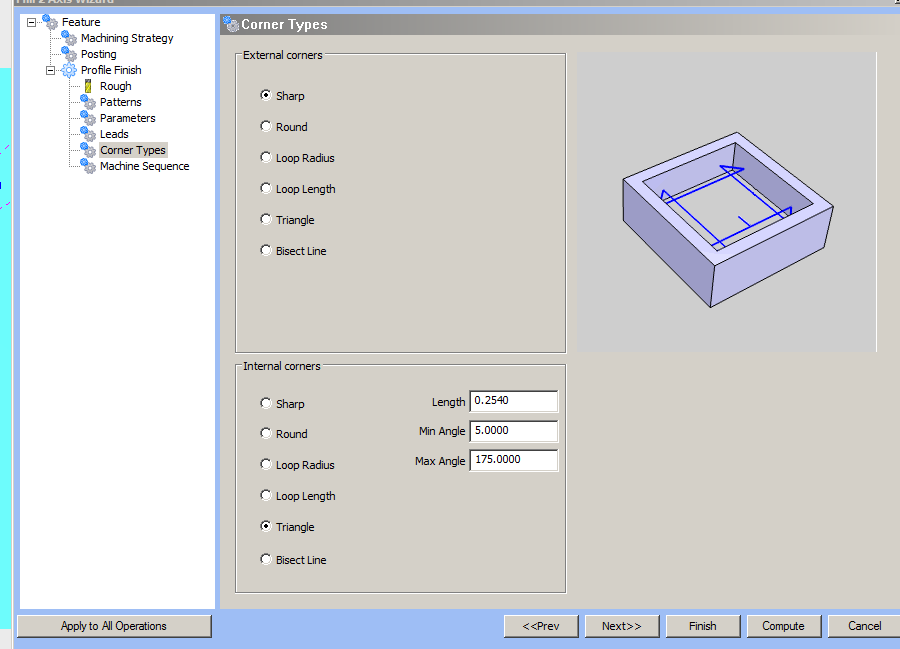The image size is (900, 649).
Task: Collapse the Feature tree node
Action: pos(31,22)
